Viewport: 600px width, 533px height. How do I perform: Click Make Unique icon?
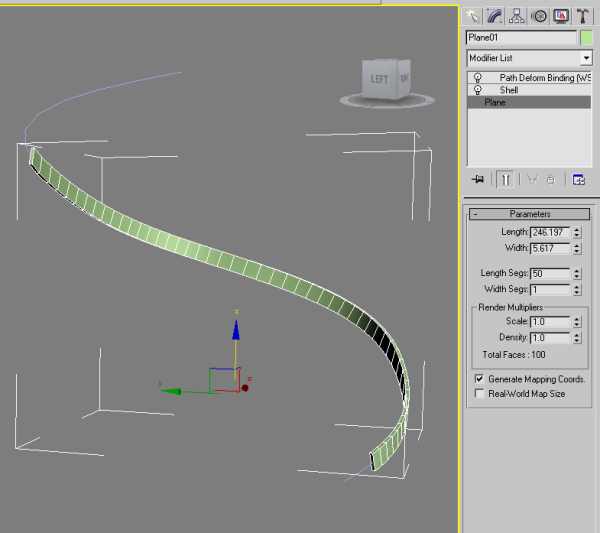[x=533, y=179]
